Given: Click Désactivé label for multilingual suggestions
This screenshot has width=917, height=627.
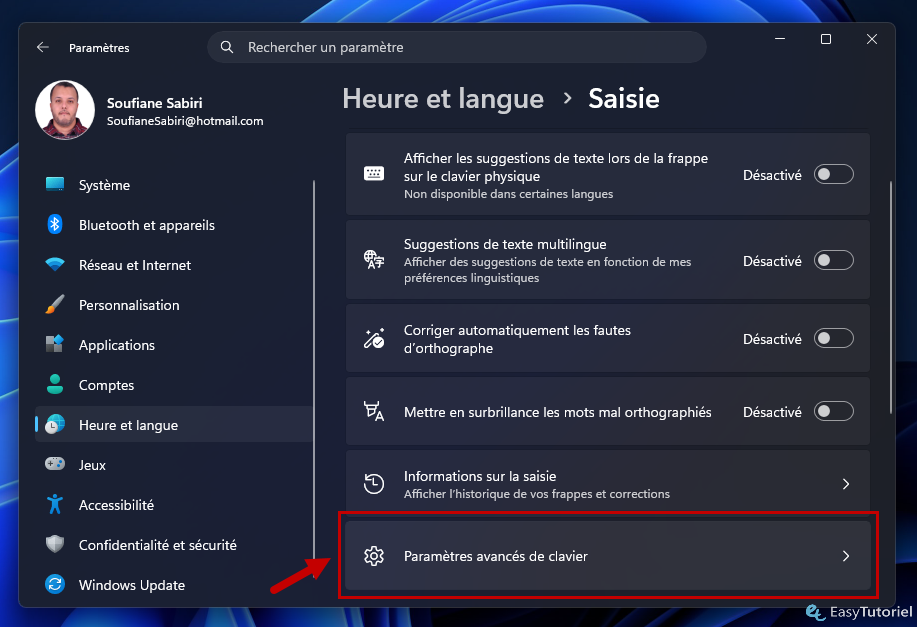Looking at the screenshot, I should pyautogui.click(x=772, y=261).
